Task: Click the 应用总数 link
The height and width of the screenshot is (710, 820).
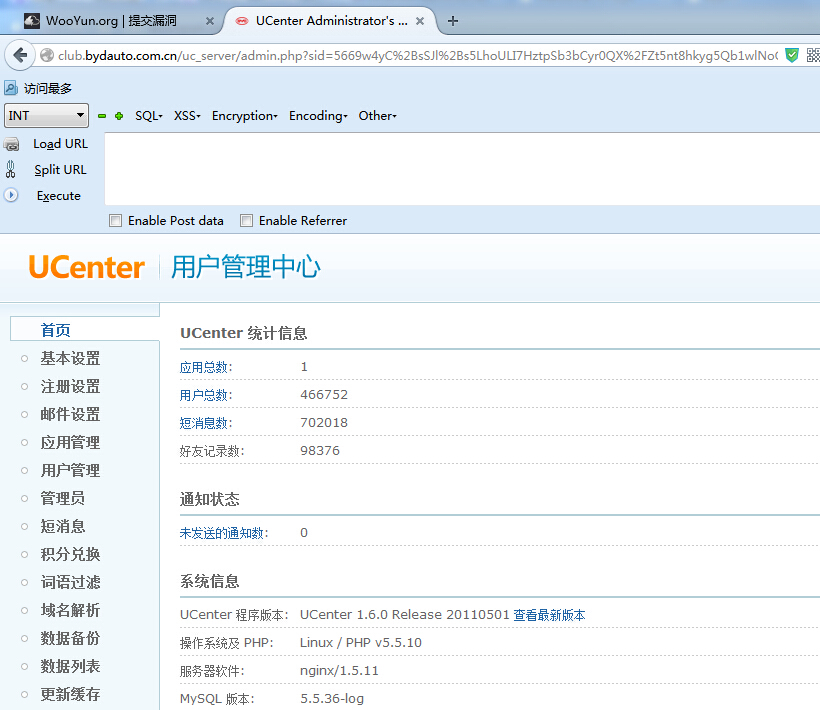Action: [x=203, y=367]
